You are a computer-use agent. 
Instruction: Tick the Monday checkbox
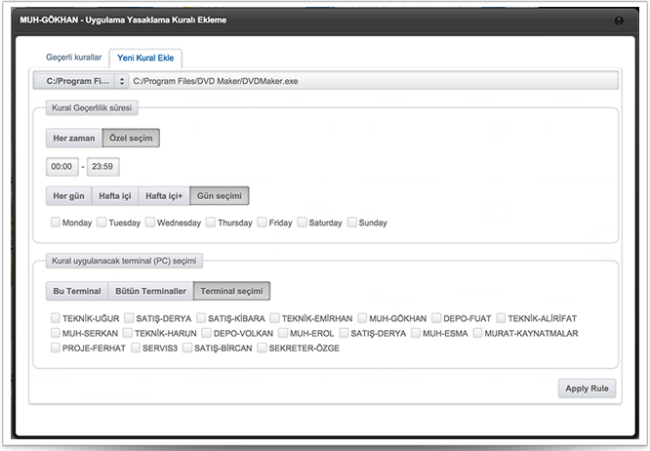pyautogui.click(x=56, y=223)
